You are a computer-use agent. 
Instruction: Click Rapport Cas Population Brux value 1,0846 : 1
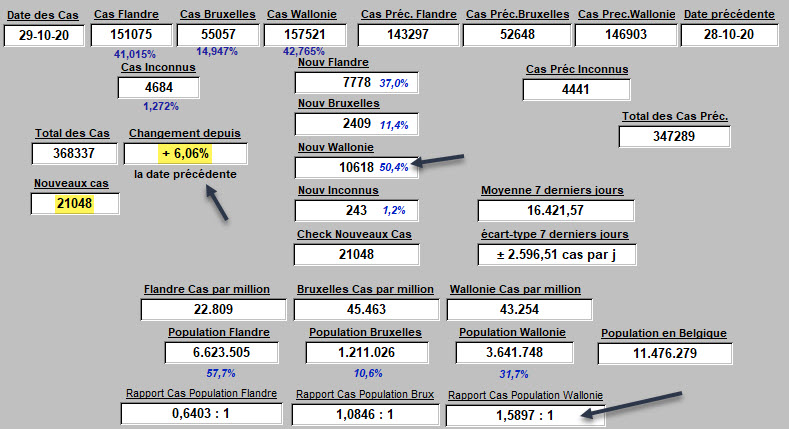(365, 415)
